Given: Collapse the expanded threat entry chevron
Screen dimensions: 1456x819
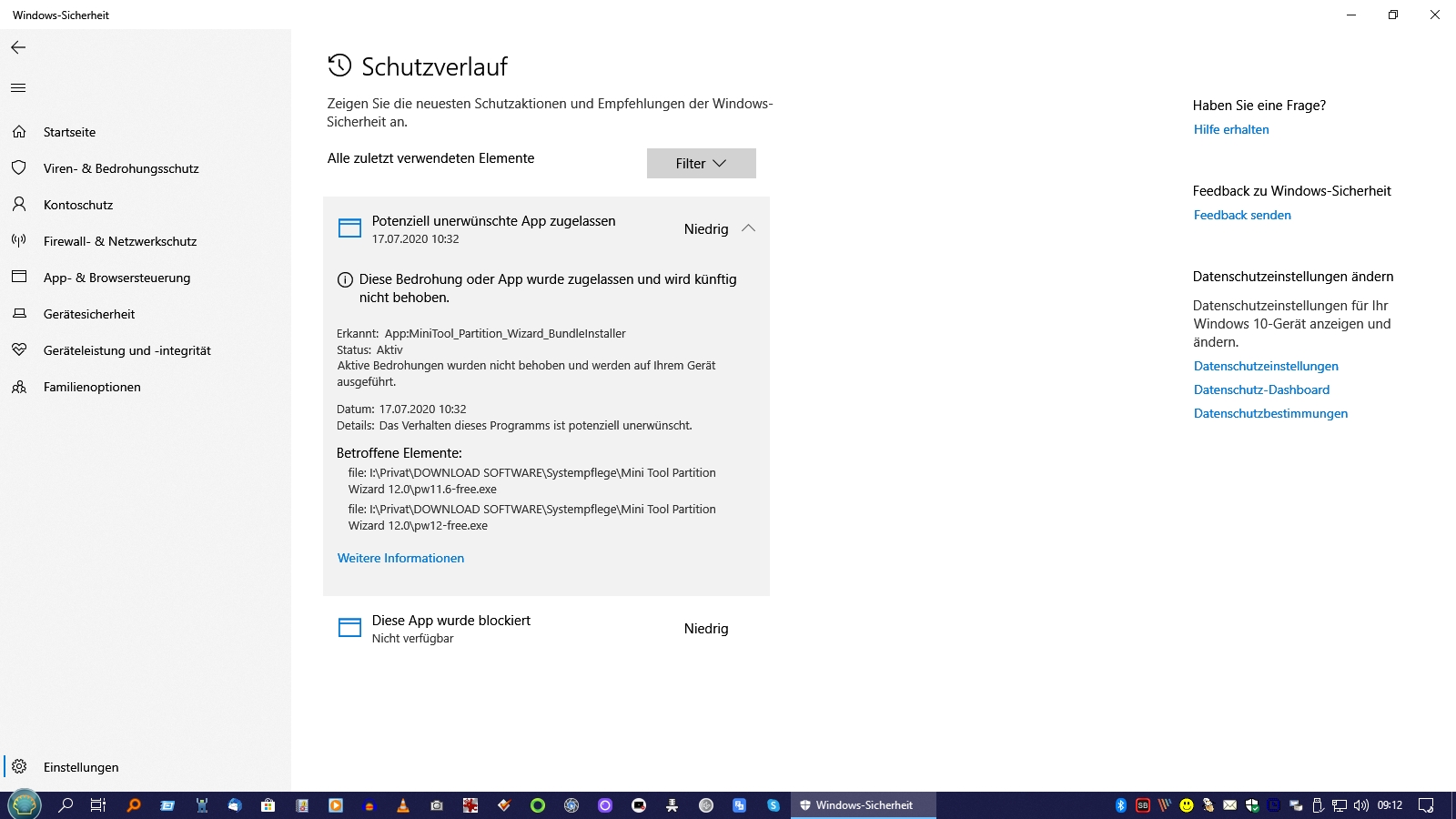Looking at the screenshot, I should coord(748,228).
